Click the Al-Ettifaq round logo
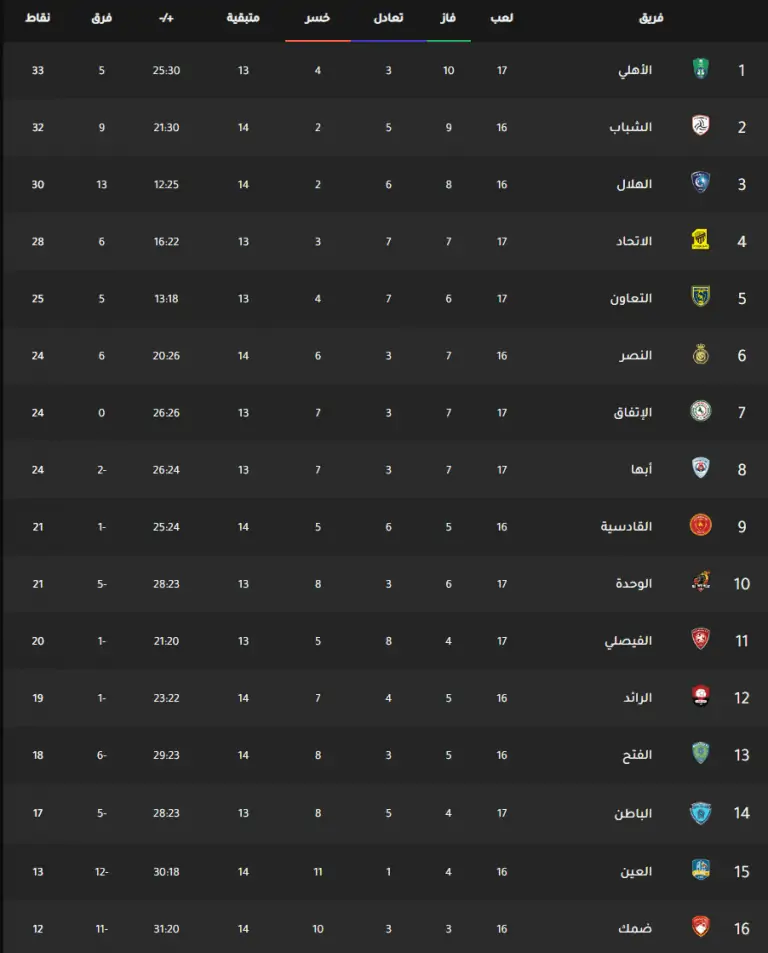Viewport: 768px width, 953px height. click(701, 411)
